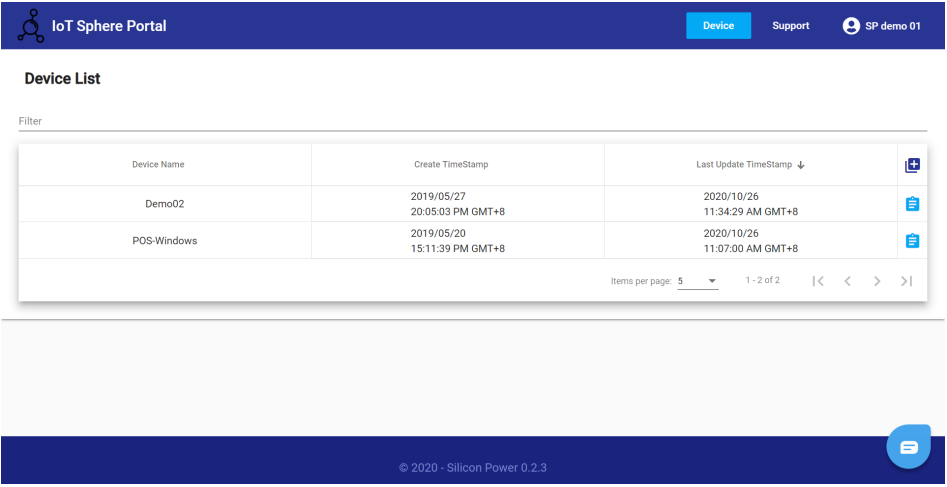The width and height of the screenshot is (947, 487).
Task: Go to the first page of results
Action: coord(818,281)
